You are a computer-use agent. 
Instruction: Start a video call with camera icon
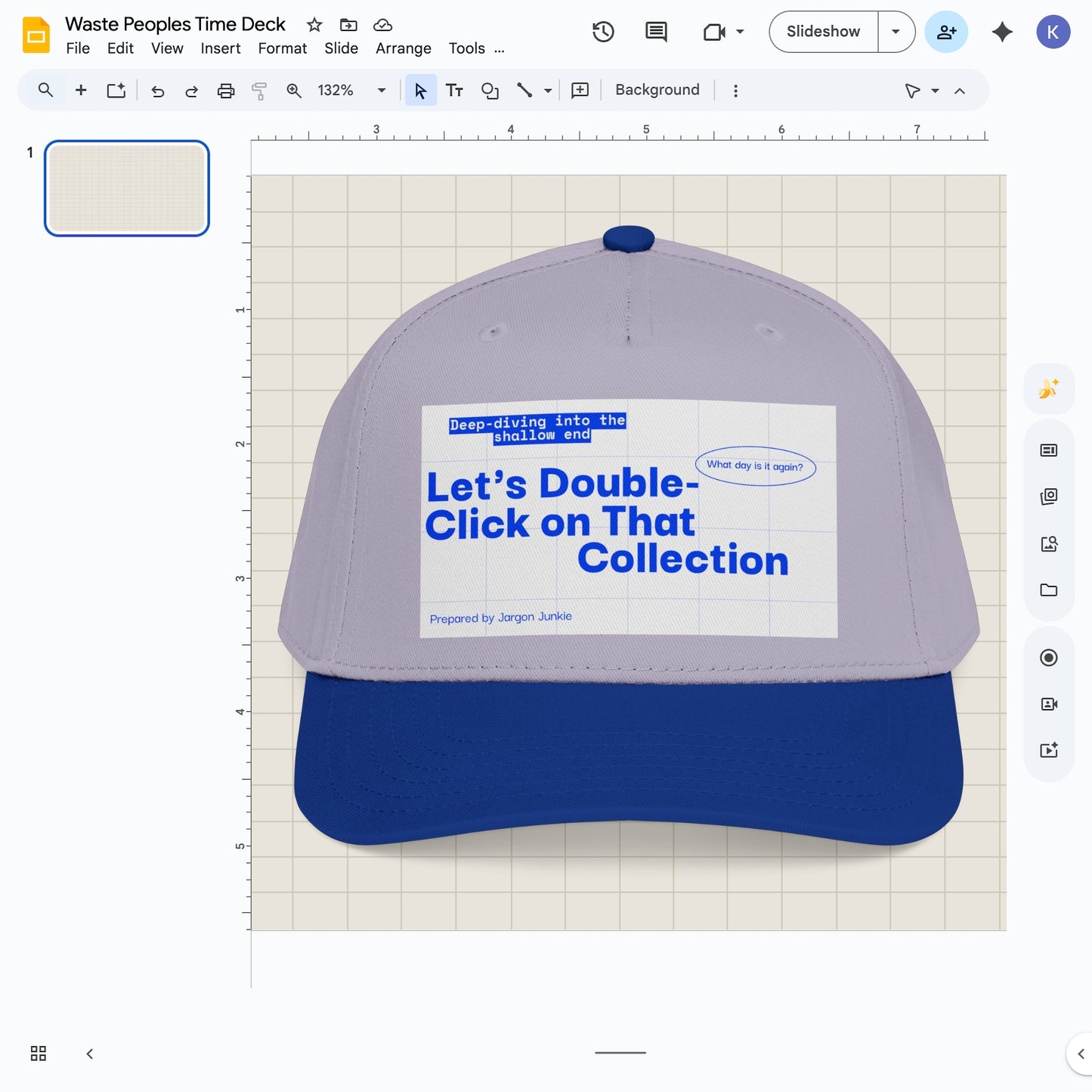pos(714,32)
